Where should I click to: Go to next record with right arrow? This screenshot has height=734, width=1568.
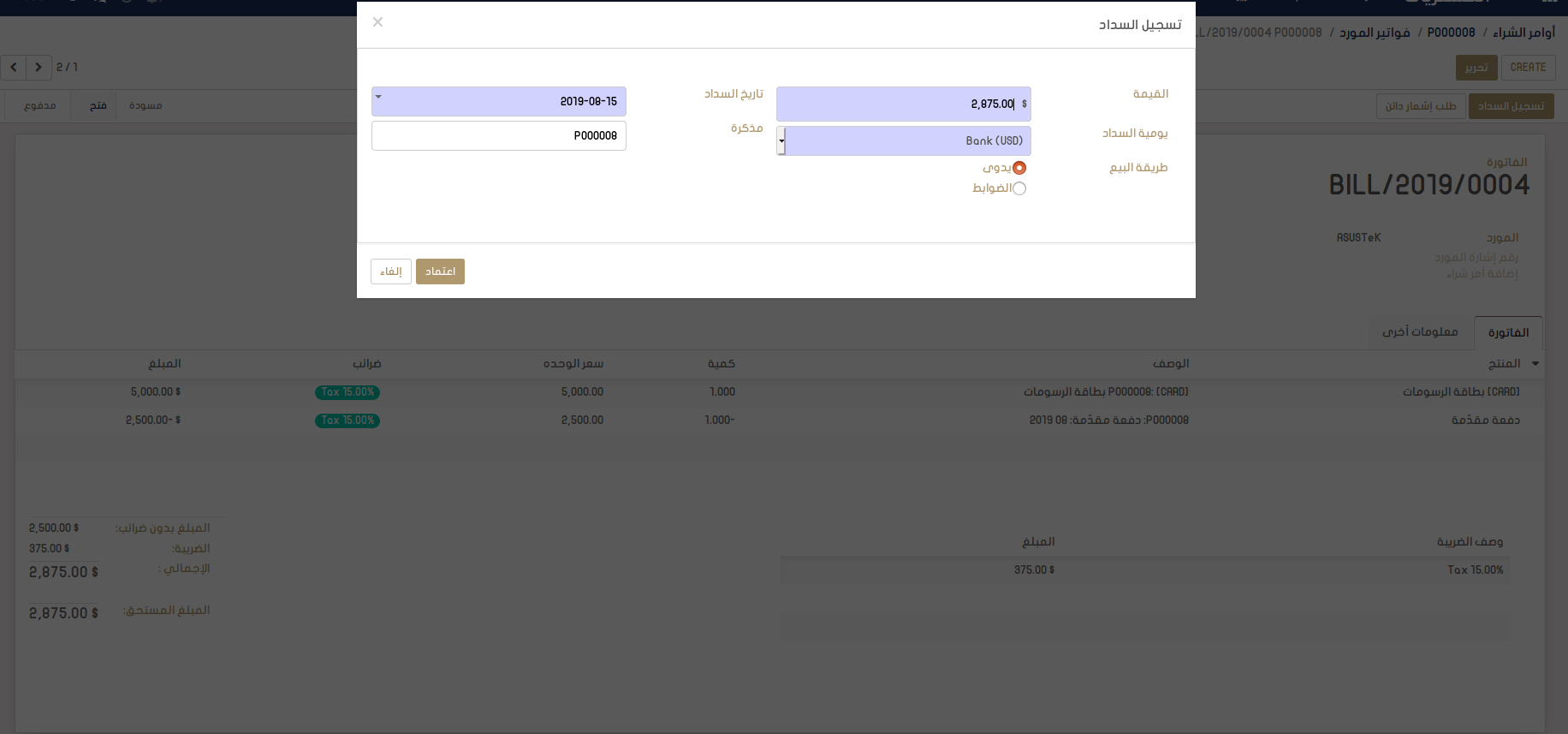[x=39, y=67]
